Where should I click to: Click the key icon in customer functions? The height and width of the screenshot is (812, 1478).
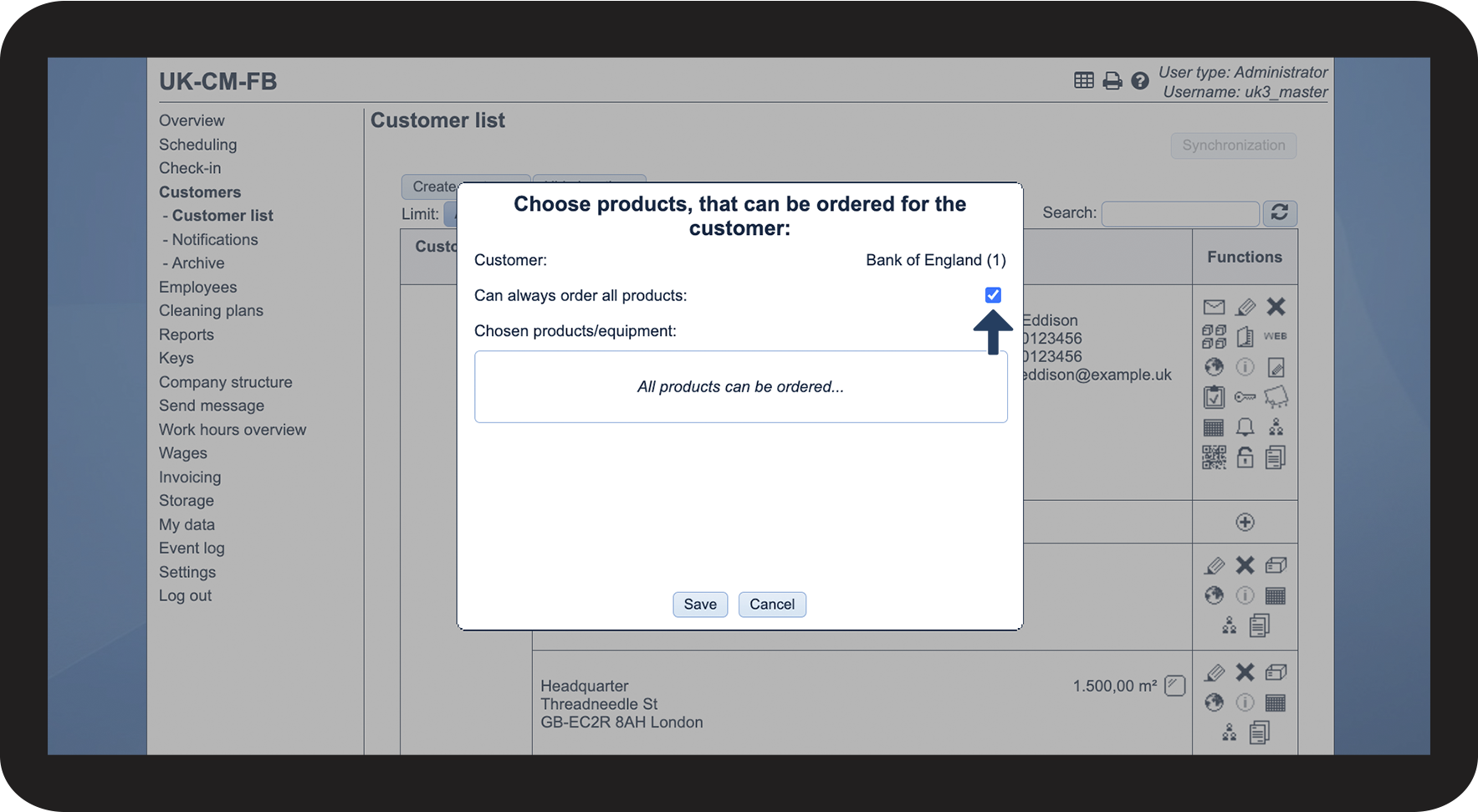[1245, 397]
